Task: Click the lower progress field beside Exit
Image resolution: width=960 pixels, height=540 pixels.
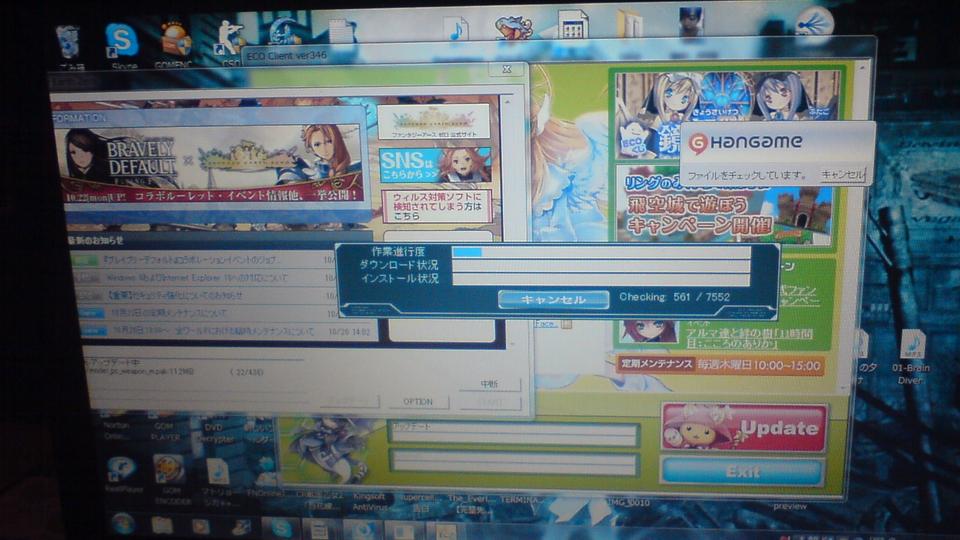Action: coord(514,463)
